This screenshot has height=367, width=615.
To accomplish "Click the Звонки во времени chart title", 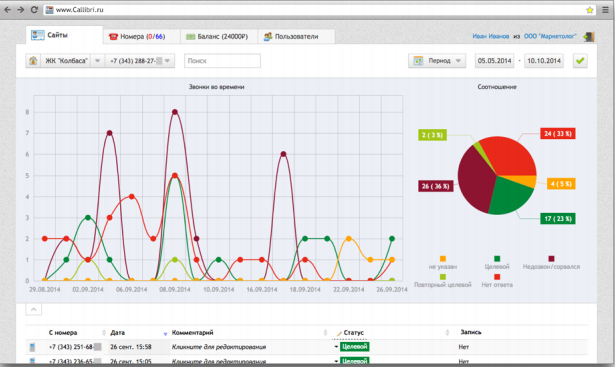I will 217,87.
